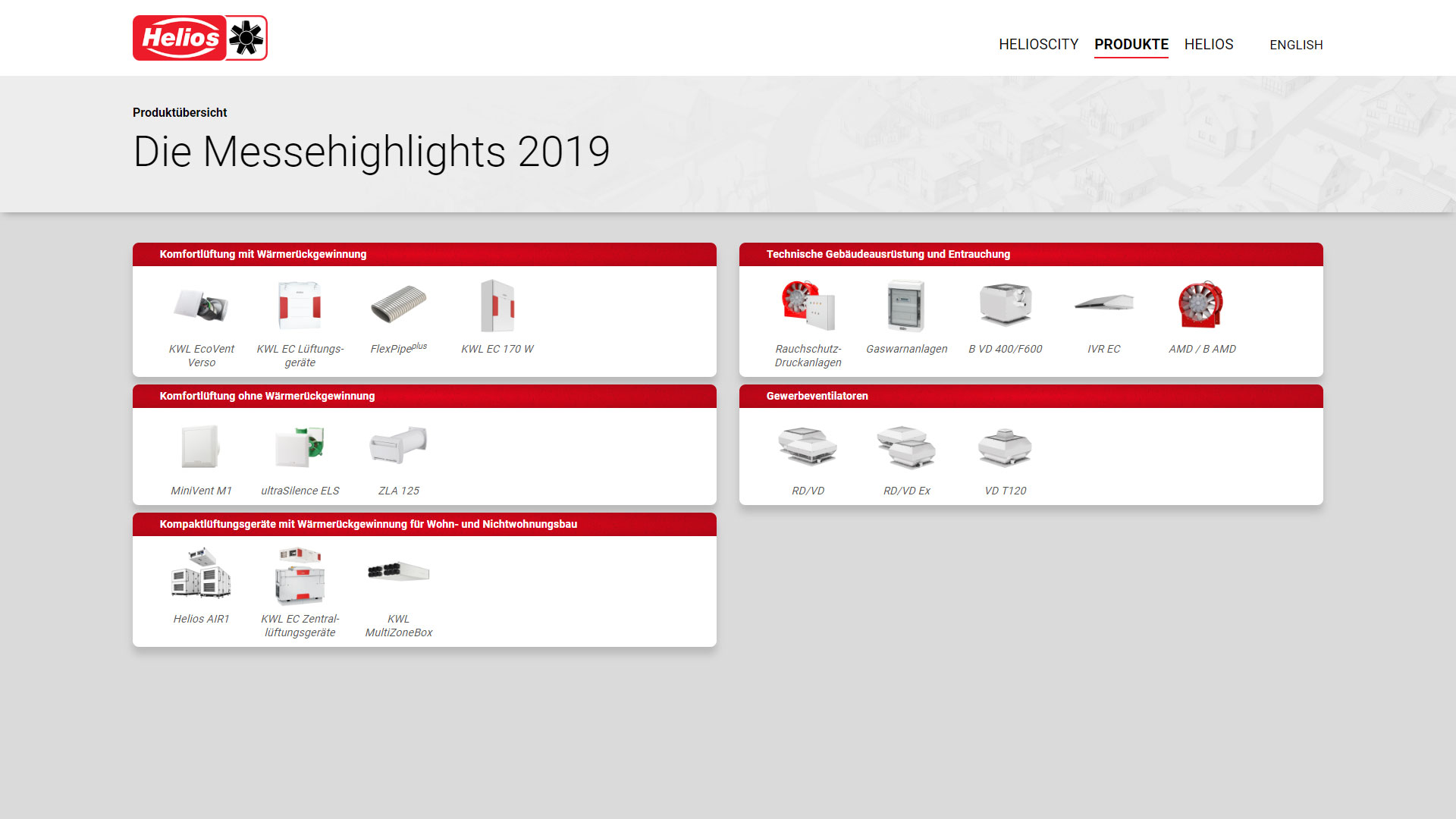The width and height of the screenshot is (1456, 819).
Task: Open the HELIOSCITY menu item
Action: (1038, 45)
